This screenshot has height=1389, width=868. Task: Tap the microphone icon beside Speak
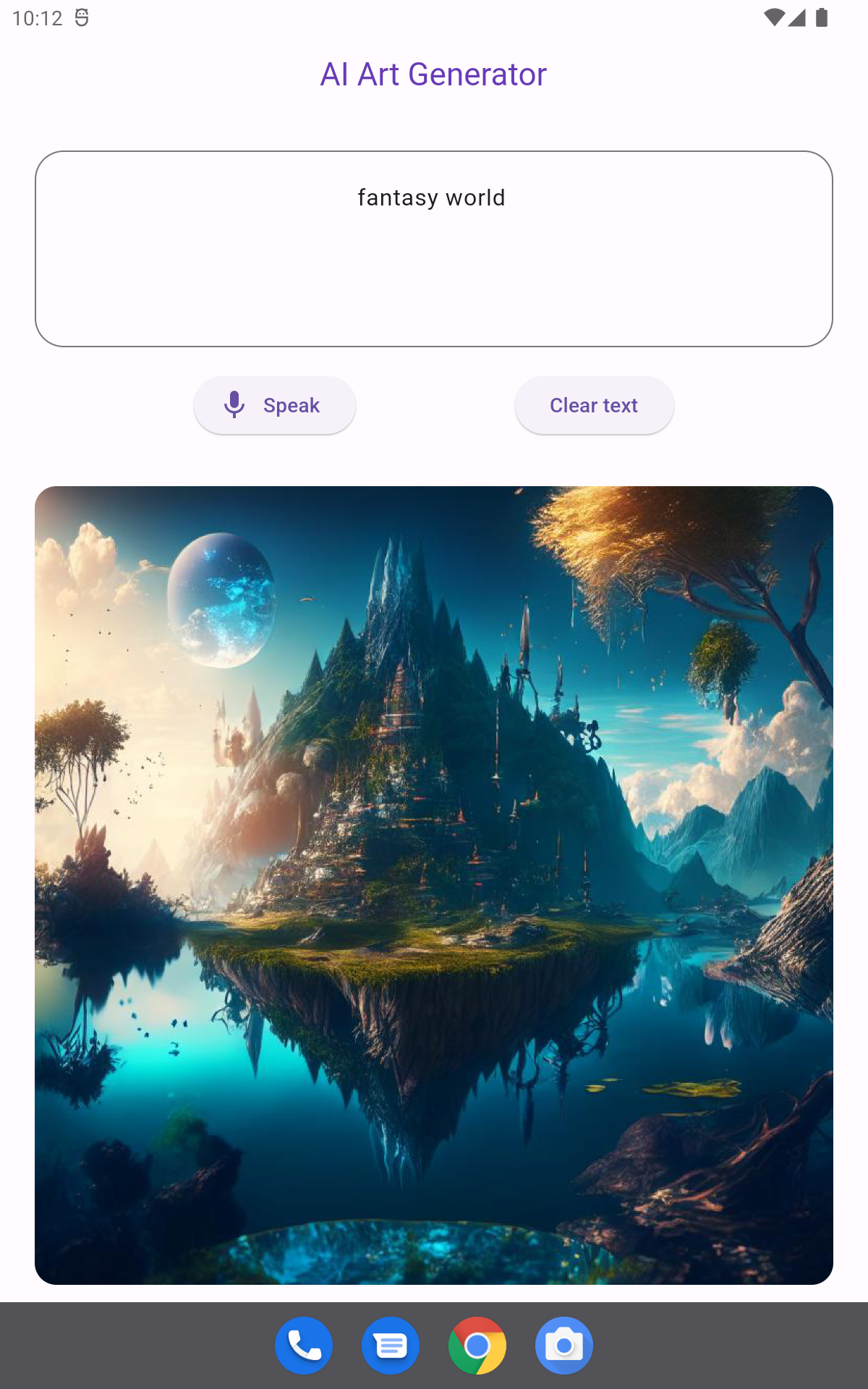[234, 405]
